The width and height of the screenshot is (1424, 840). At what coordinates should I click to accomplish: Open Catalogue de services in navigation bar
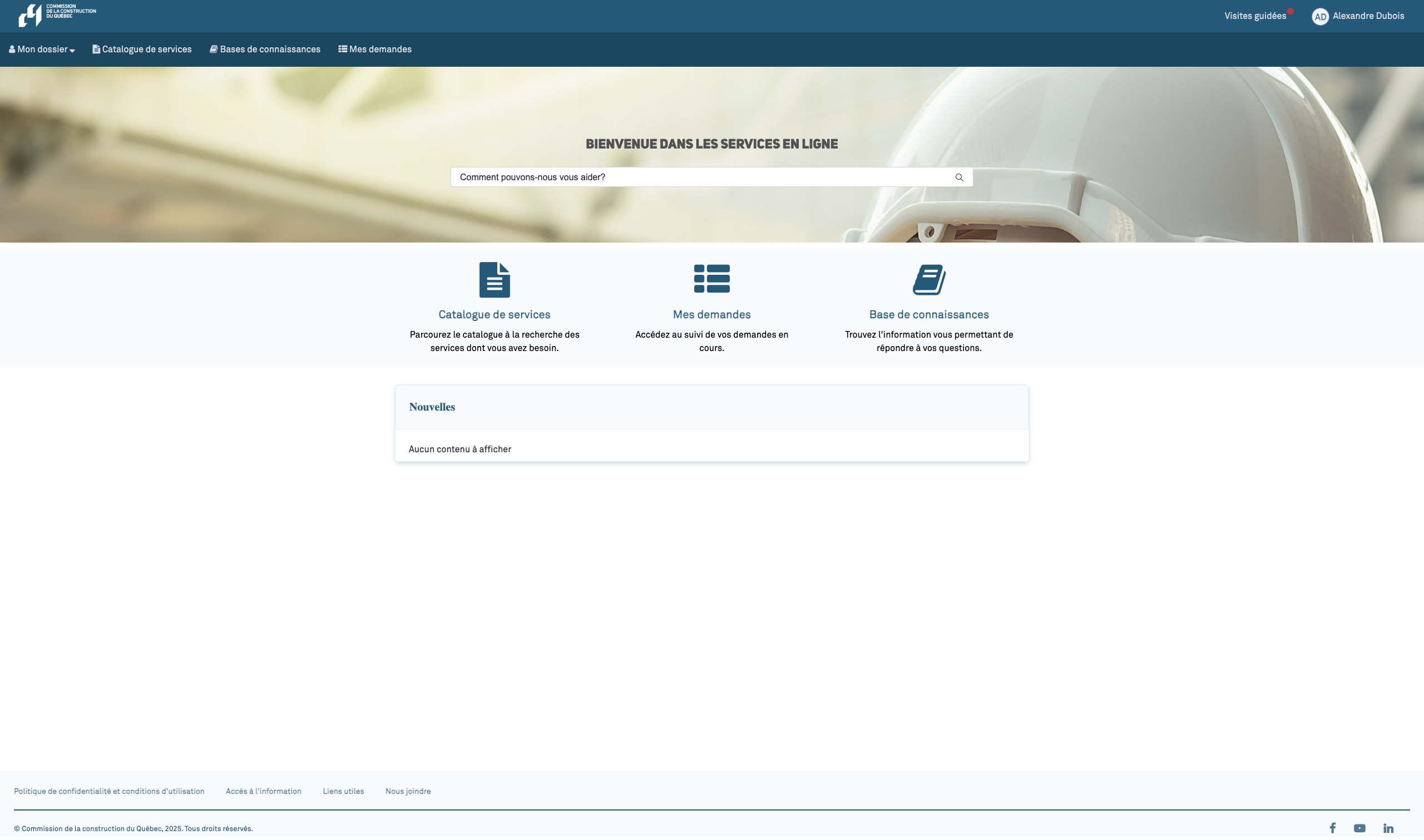(x=142, y=50)
